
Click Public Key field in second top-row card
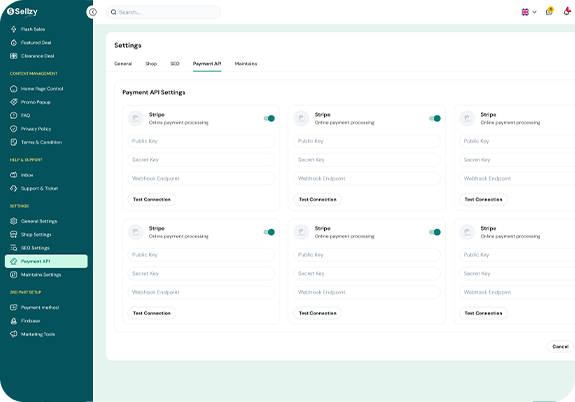pos(367,141)
